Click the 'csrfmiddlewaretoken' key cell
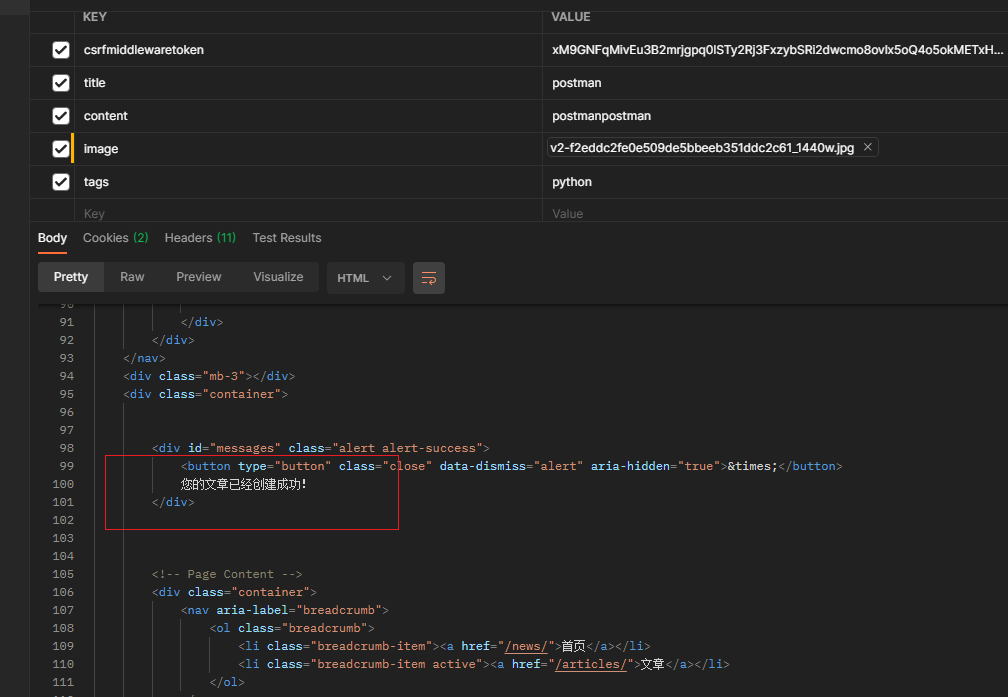This screenshot has height=697, width=1008. (309, 50)
